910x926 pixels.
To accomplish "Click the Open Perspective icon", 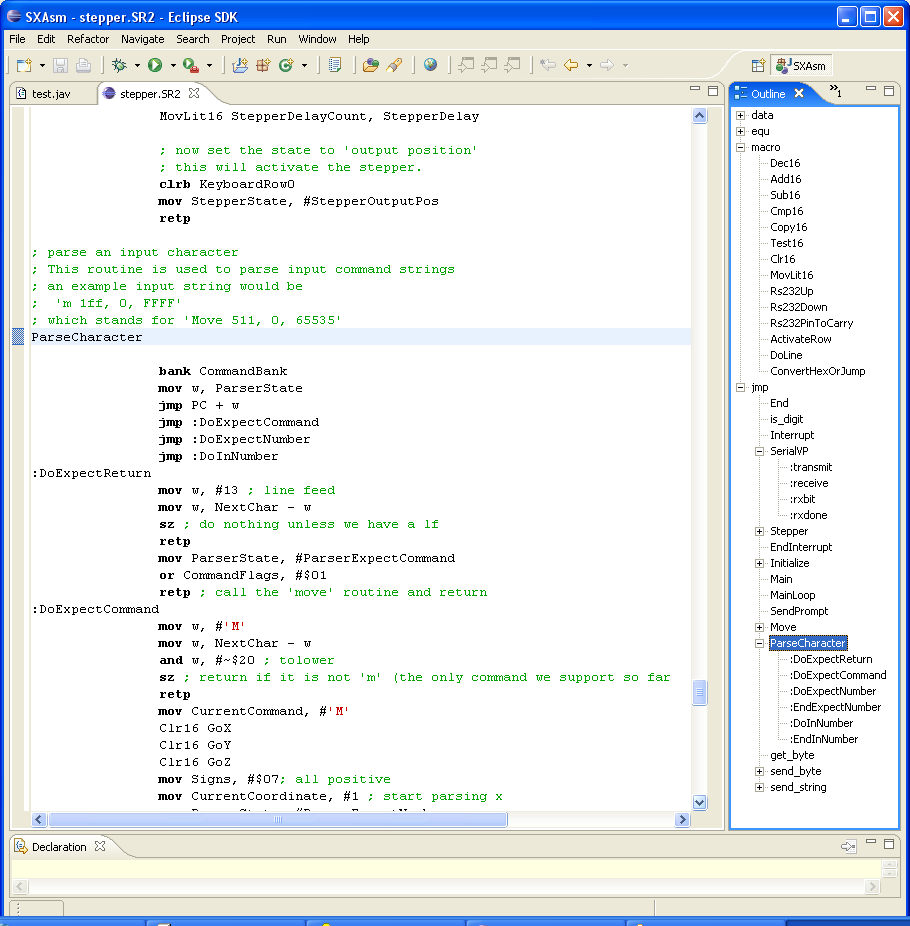I will [758, 66].
